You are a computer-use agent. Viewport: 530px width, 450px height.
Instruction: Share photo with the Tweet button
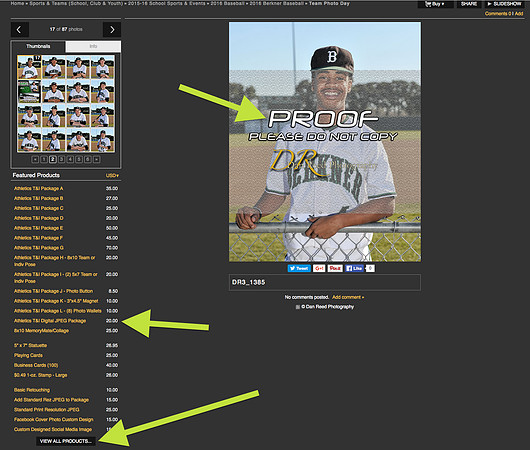299,268
